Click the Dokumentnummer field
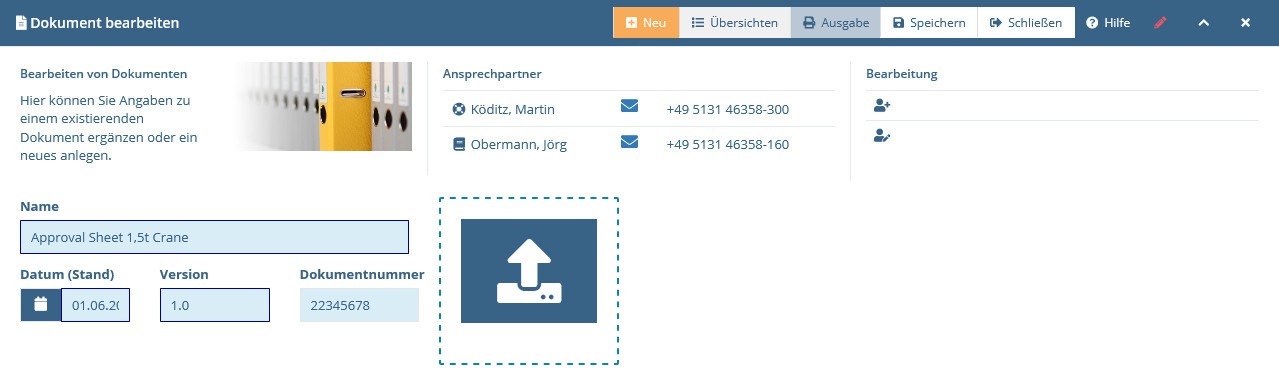Viewport: 1279px width, 368px height. tap(359, 305)
